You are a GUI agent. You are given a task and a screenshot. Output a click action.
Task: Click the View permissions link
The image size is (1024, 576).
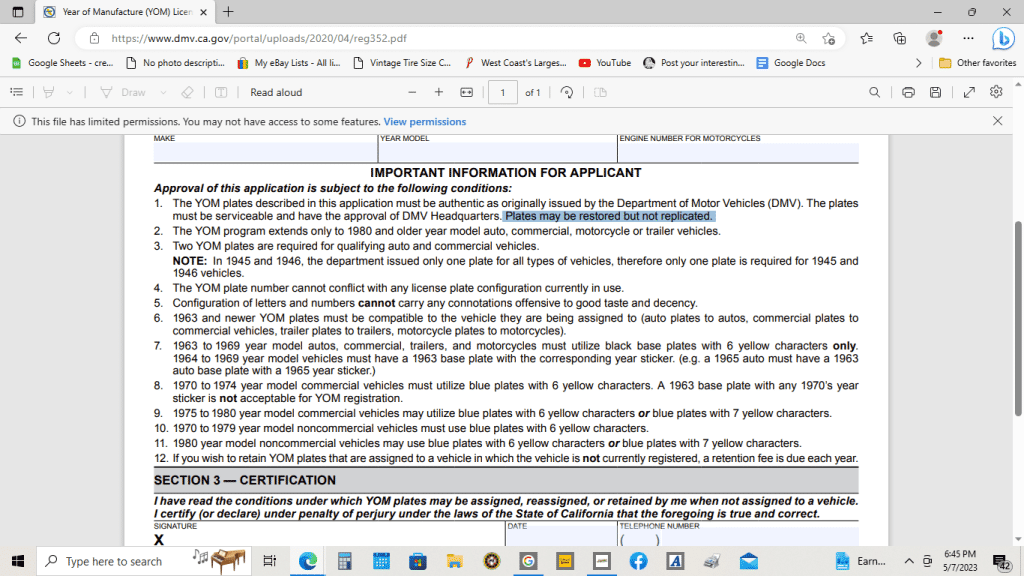coord(425,121)
